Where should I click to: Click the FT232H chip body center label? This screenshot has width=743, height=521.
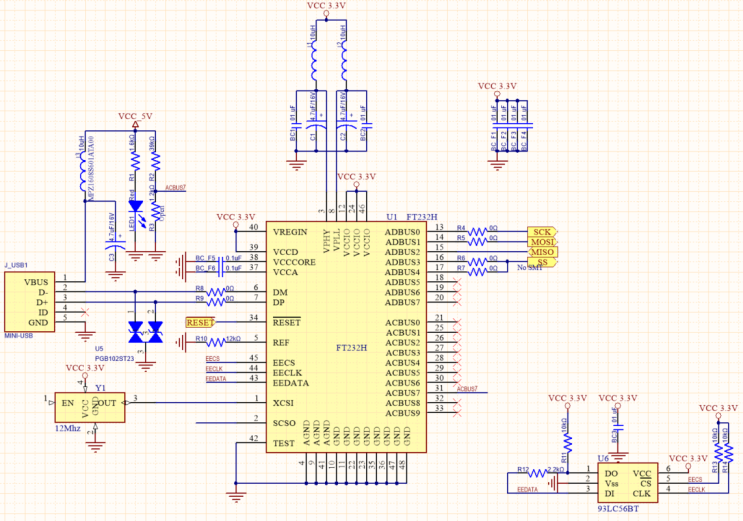click(351, 347)
